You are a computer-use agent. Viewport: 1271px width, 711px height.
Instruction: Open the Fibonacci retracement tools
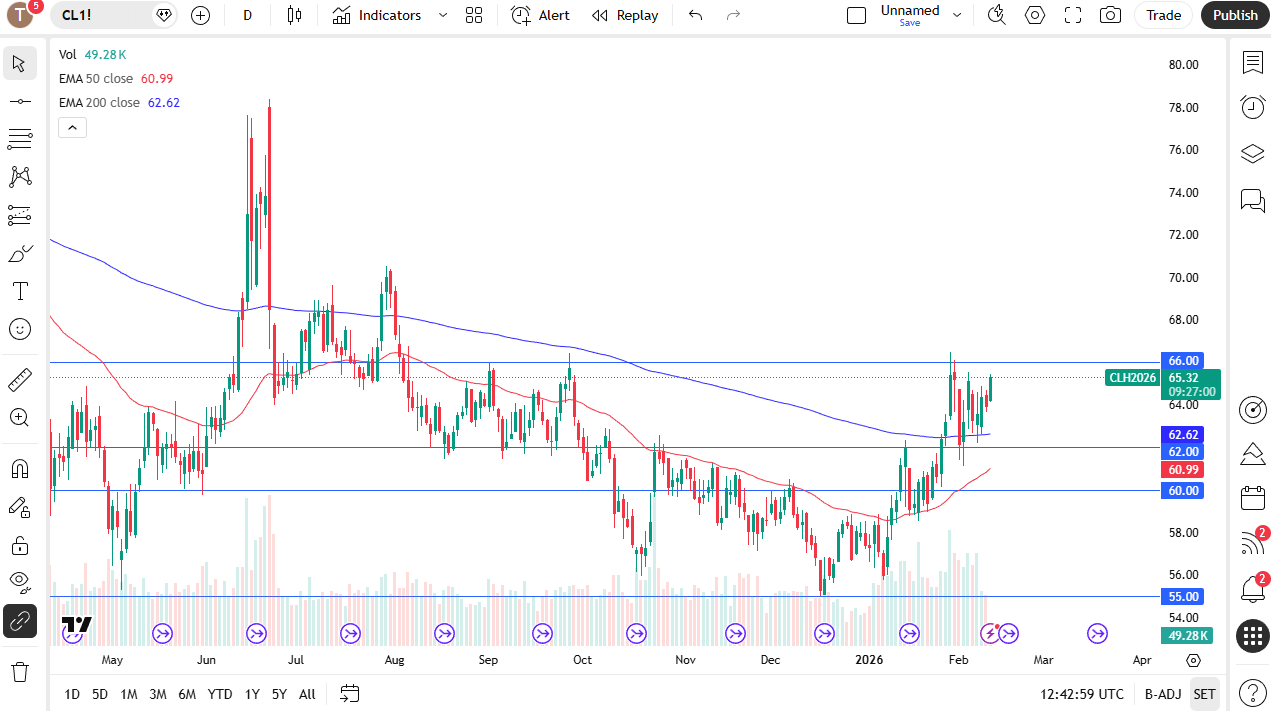click(19, 139)
